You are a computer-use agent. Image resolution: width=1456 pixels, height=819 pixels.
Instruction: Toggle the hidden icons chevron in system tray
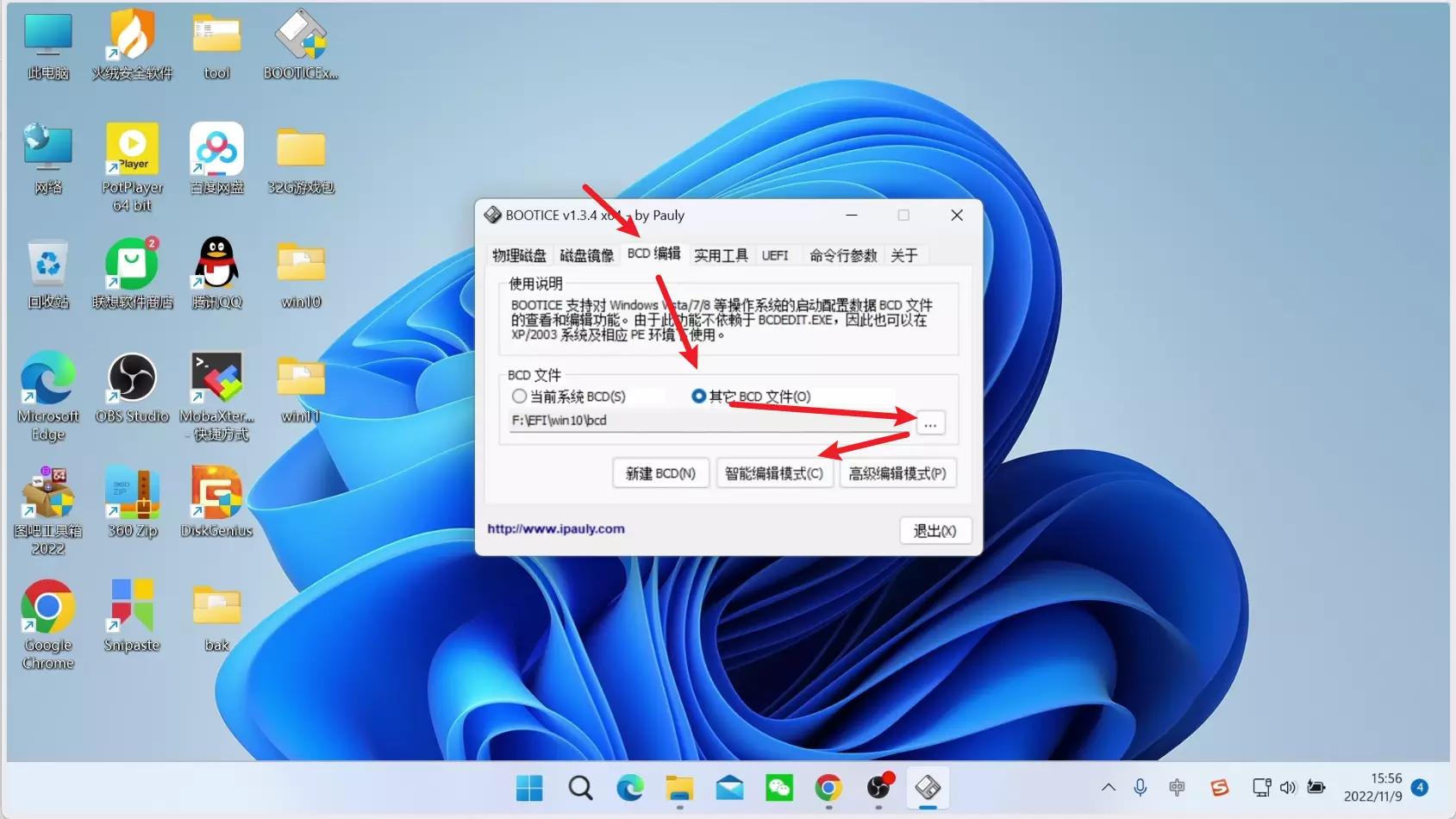pyautogui.click(x=1108, y=787)
